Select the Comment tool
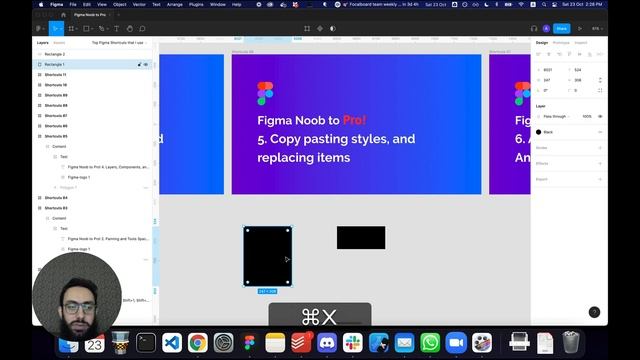This screenshot has height=360, width=640. point(142,29)
